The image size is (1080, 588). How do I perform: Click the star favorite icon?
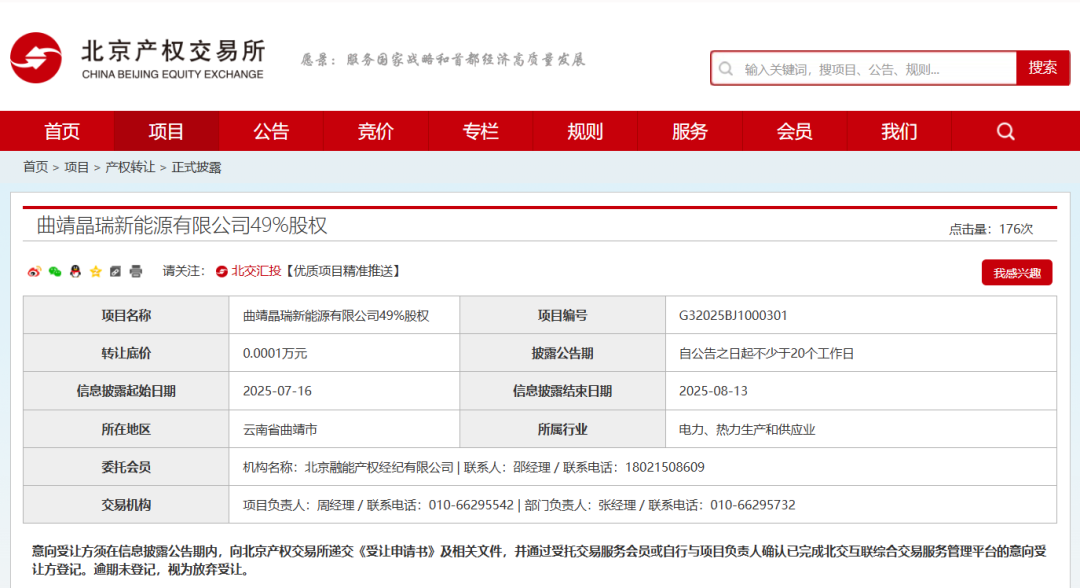[96, 271]
